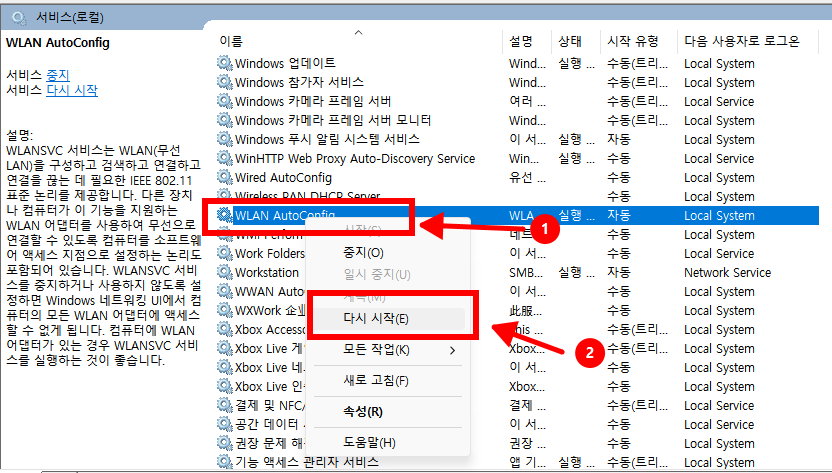Sort by the 시작 유형 column header
This screenshot has width=832, height=473.
[x=633, y=41]
